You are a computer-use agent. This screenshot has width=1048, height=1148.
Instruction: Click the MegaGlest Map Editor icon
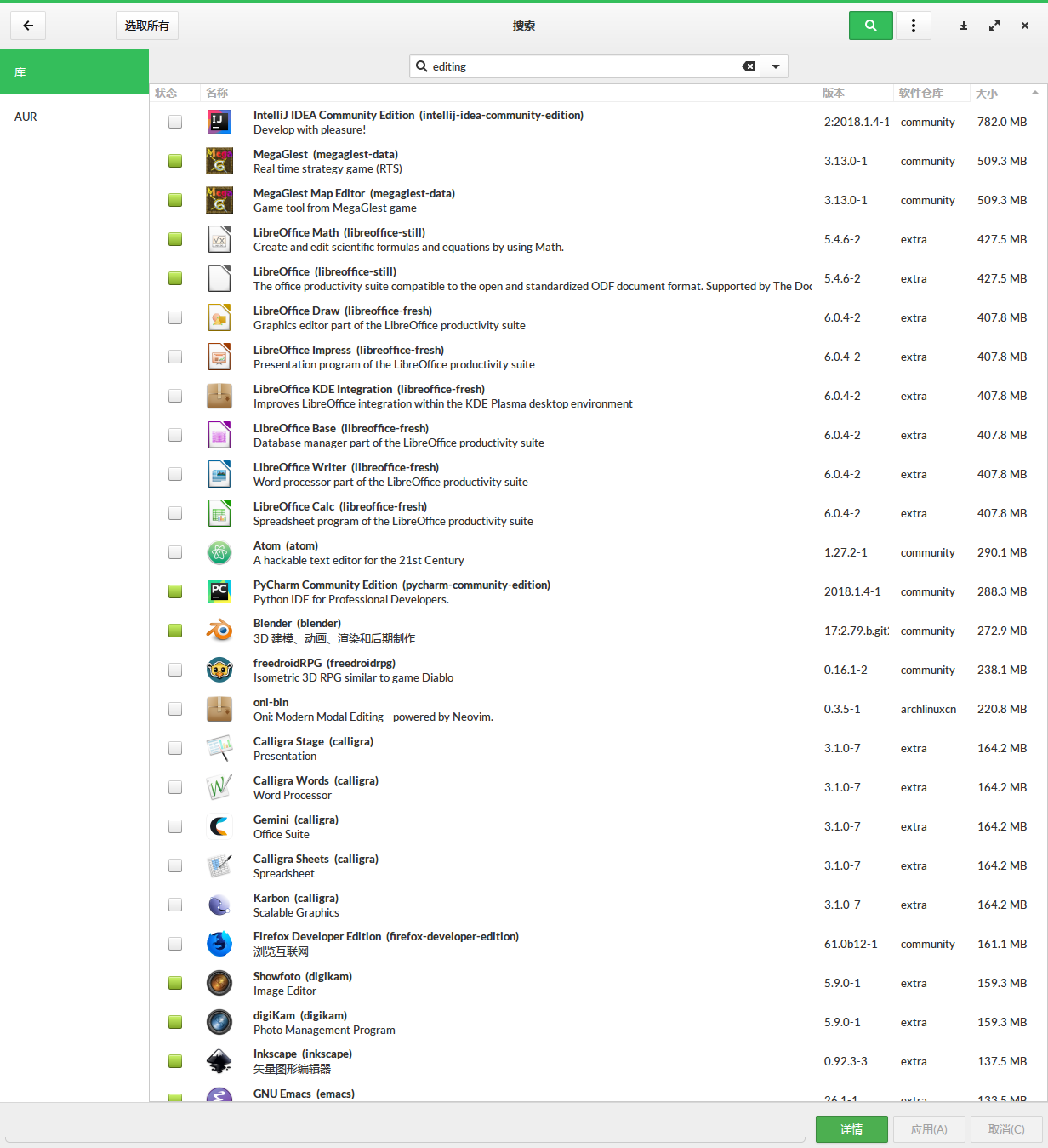click(x=219, y=200)
